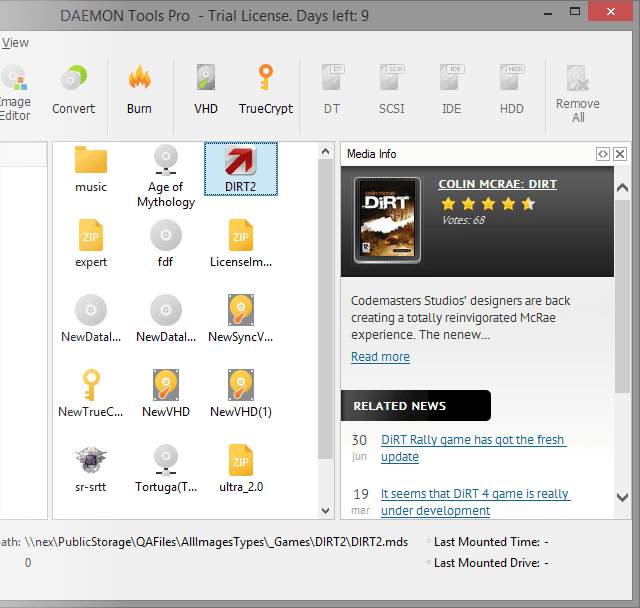Viewport: 640px width, 608px height.
Task: Launch the Convert image tool
Action: (73, 90)
